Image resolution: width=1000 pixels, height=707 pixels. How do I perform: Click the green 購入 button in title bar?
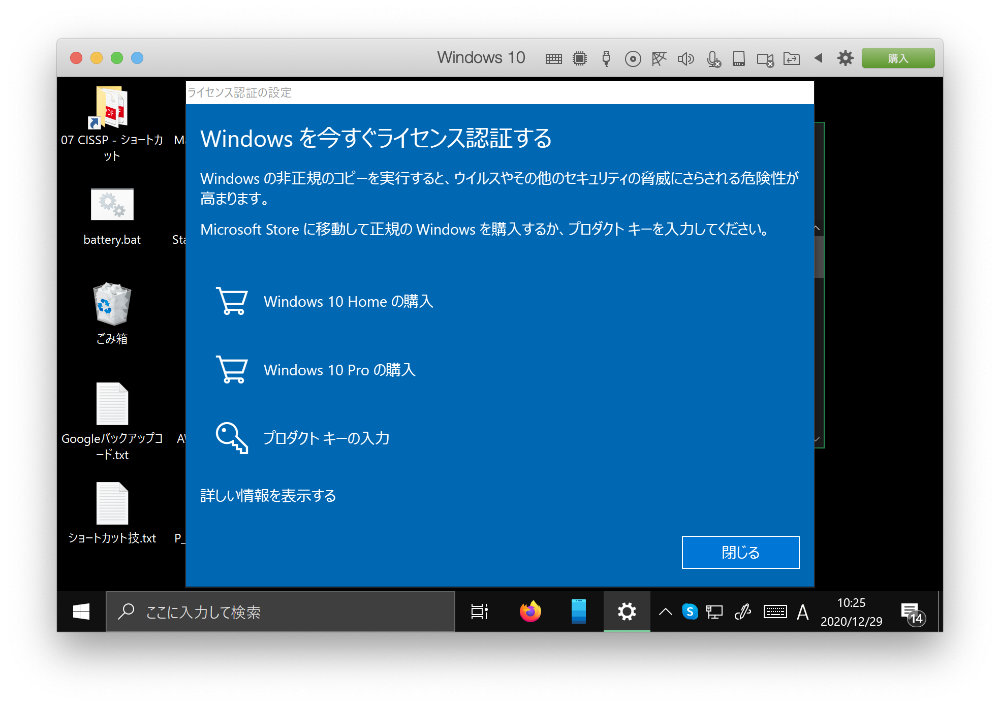[x=898, y=58]
